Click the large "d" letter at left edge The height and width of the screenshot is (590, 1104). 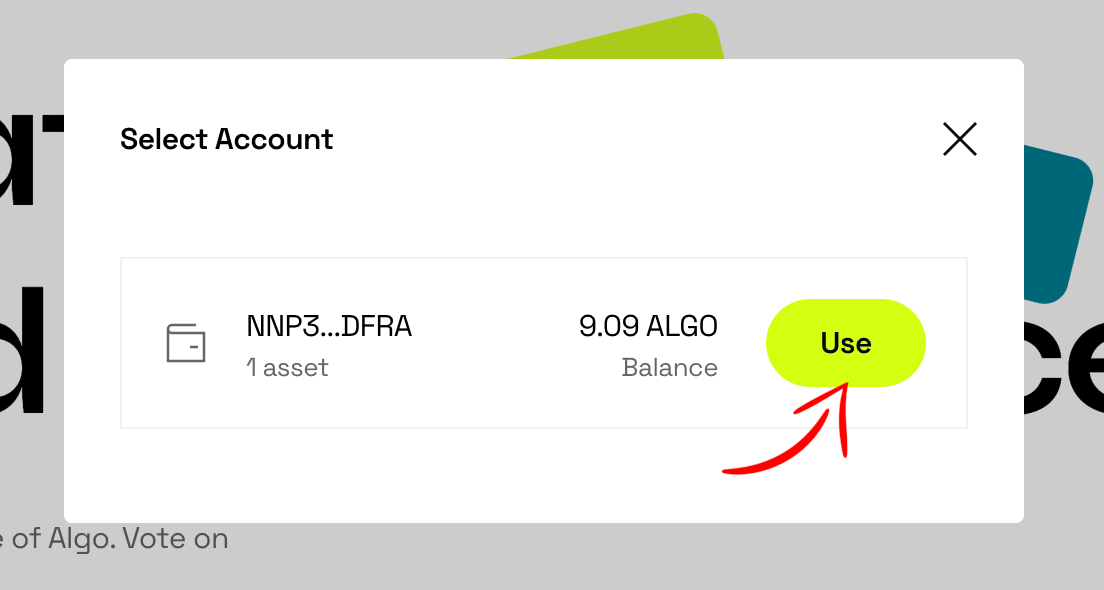click(25, 350)
